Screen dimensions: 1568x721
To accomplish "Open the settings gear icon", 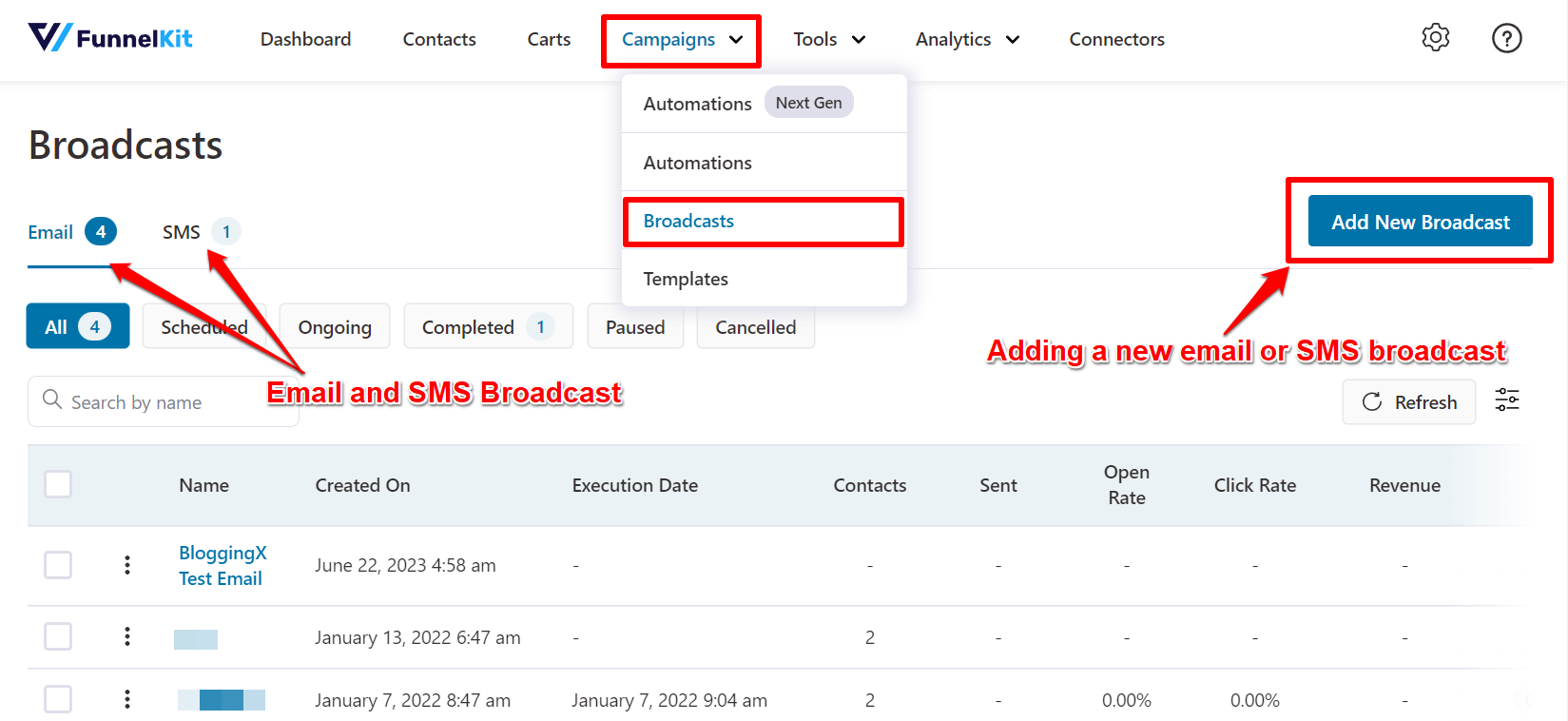I will pos(1435,38).
